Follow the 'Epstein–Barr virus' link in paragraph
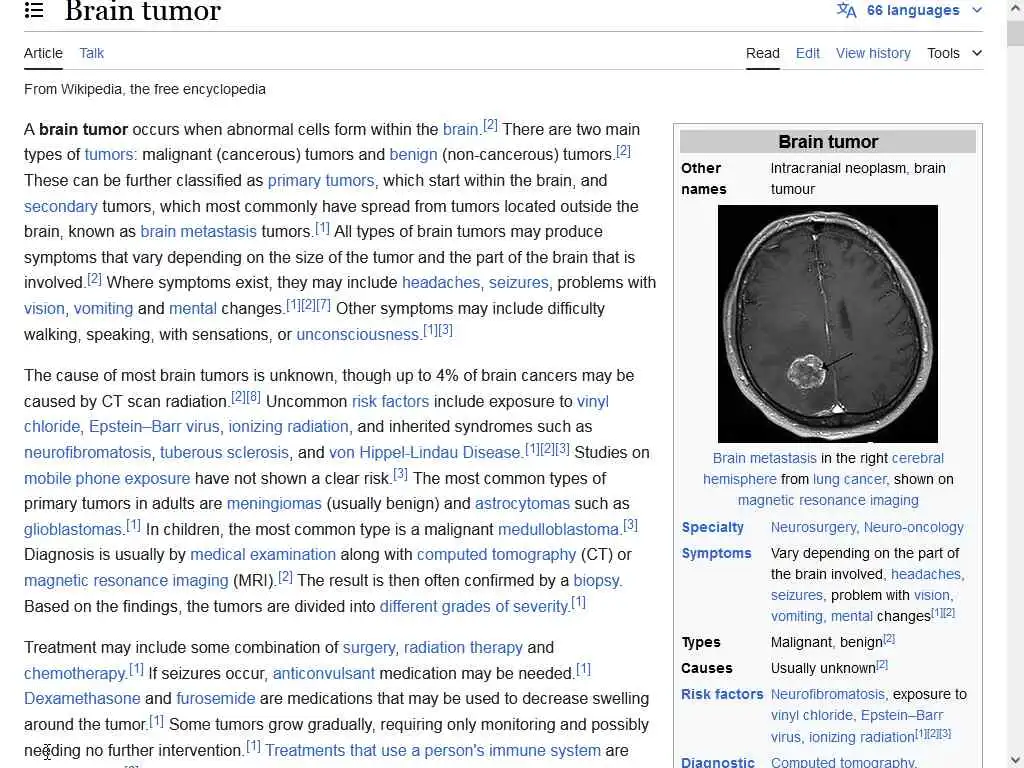The image size is (1024, 768). [154, 427]
